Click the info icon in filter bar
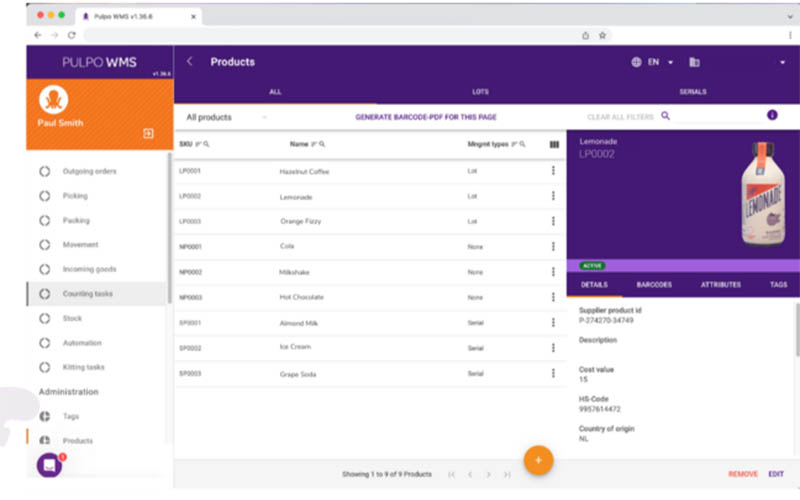Viewport: 800px width, 500px height. coord(772,115)
